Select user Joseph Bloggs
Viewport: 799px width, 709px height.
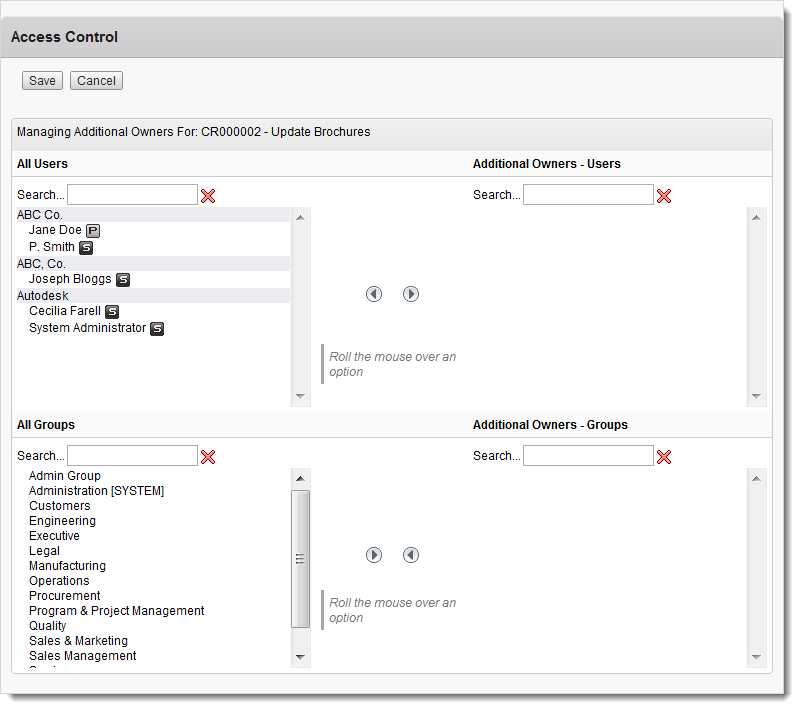pyautogui.click(x=70, y=279)
